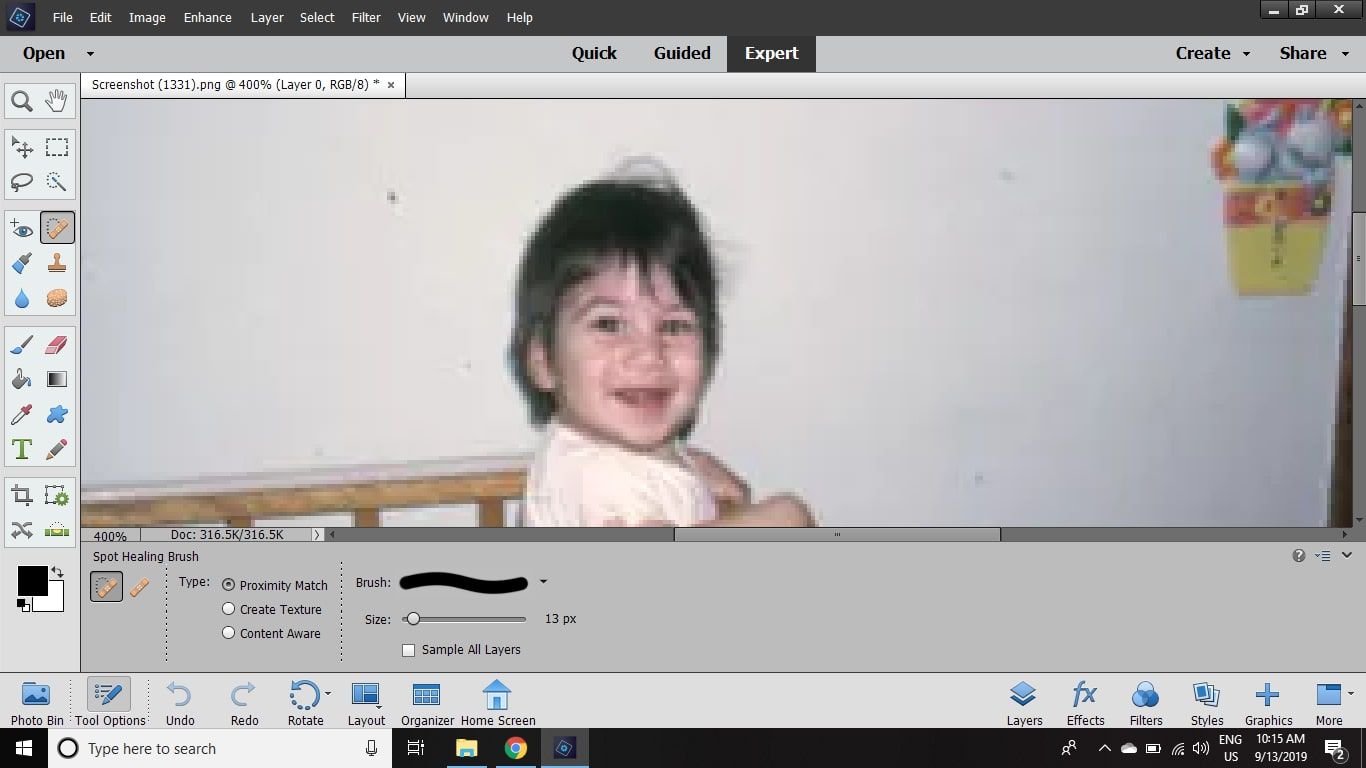1366x768 pixels.
Task: Open the File menu
Action: tap(62, 17)
